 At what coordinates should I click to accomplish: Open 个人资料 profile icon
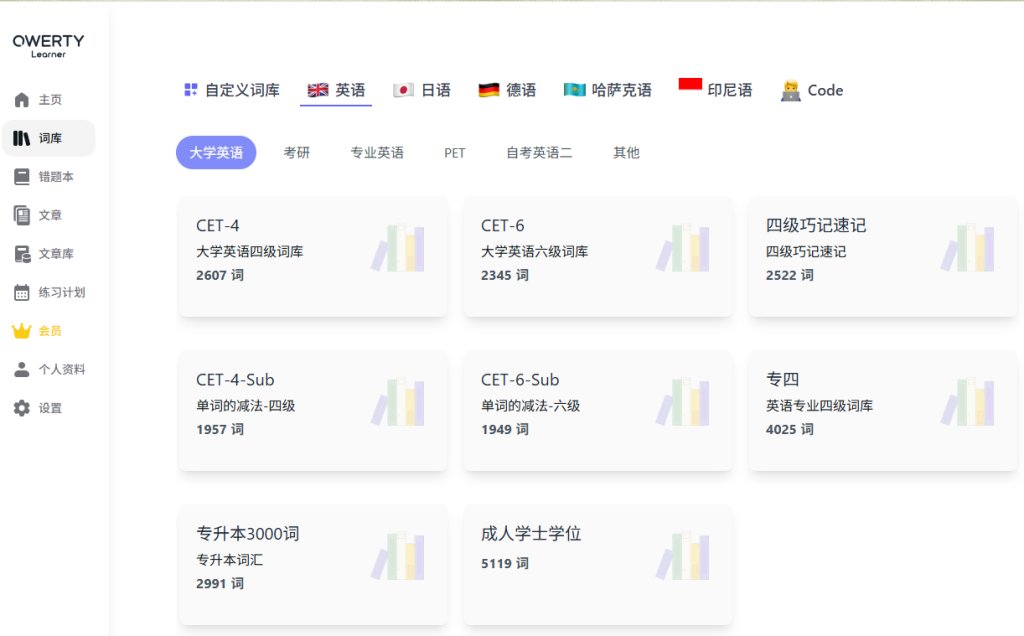[x=22, y=370]
